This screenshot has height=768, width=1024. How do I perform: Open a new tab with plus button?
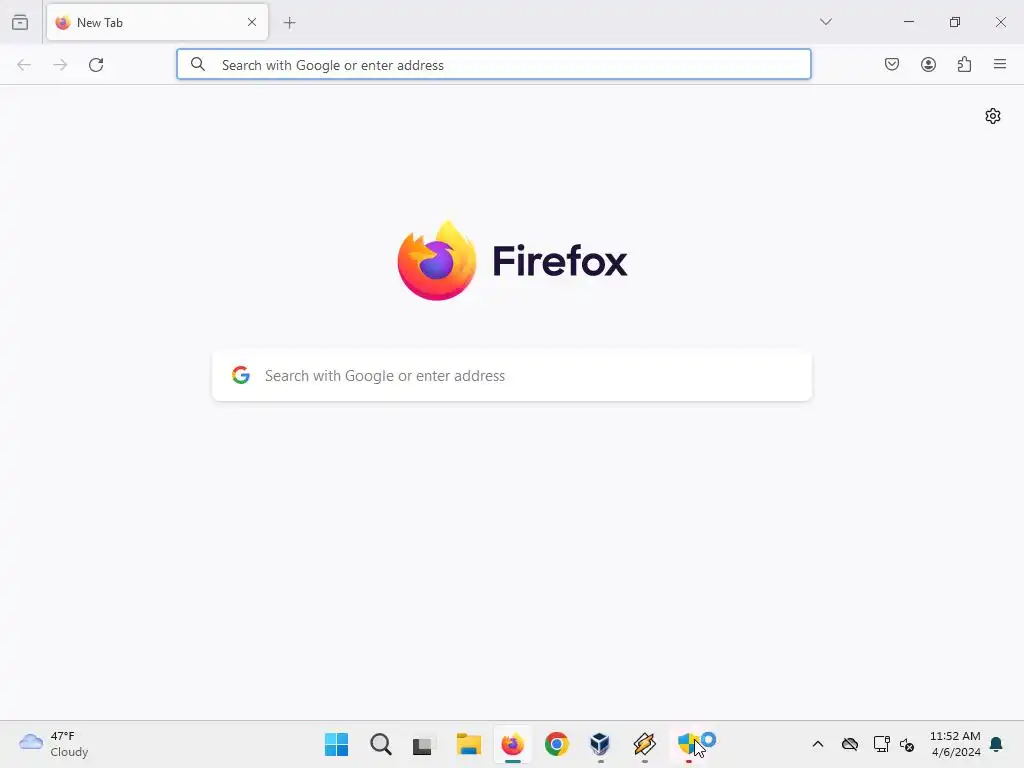click(289, 23)
